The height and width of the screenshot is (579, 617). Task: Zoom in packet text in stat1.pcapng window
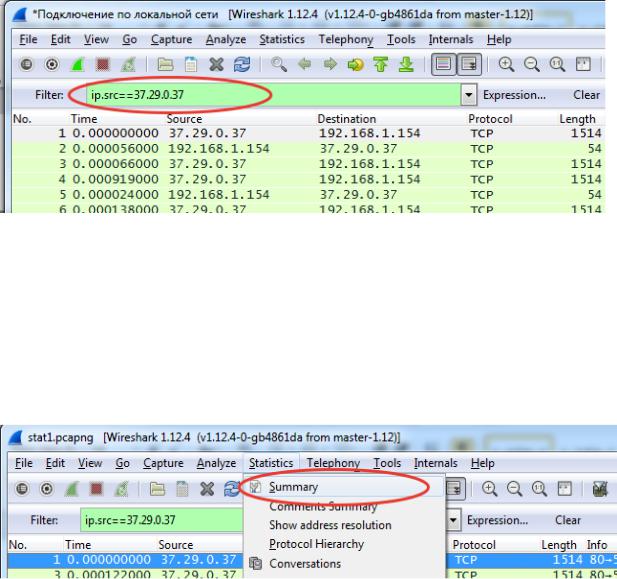click(x=490, y=489)
